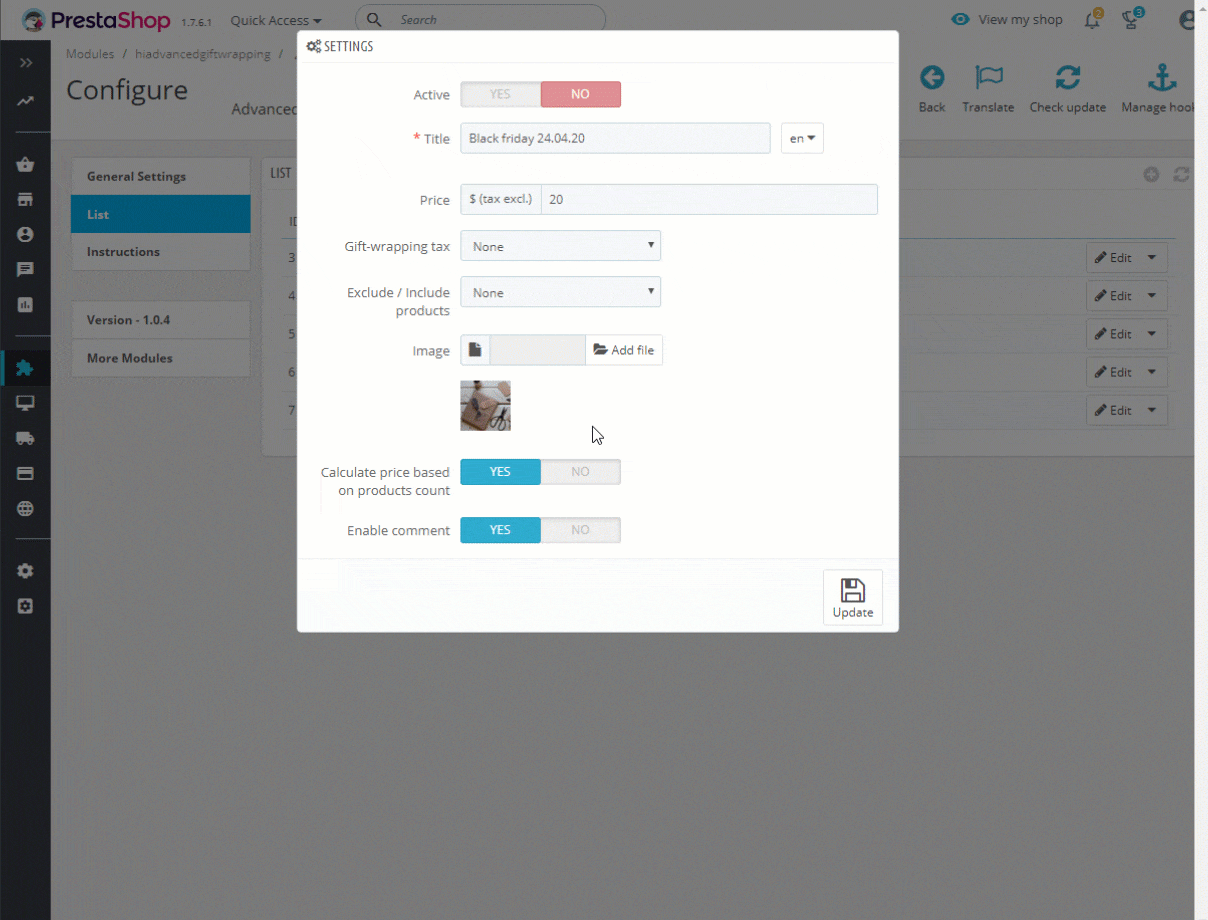Open Stats bar chart icon in sidebar

tap(25, 304)
